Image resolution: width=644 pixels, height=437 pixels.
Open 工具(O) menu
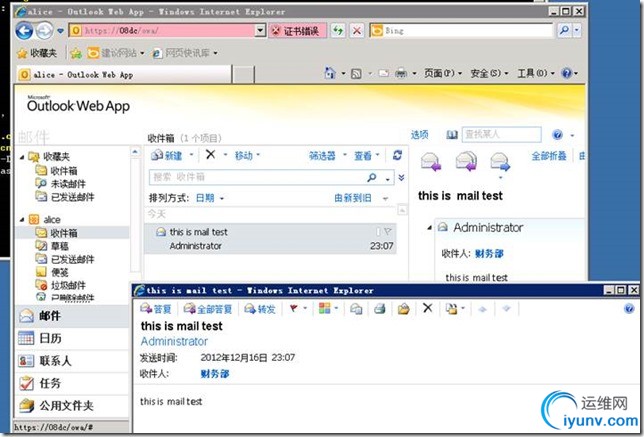(x=535, y=73)
